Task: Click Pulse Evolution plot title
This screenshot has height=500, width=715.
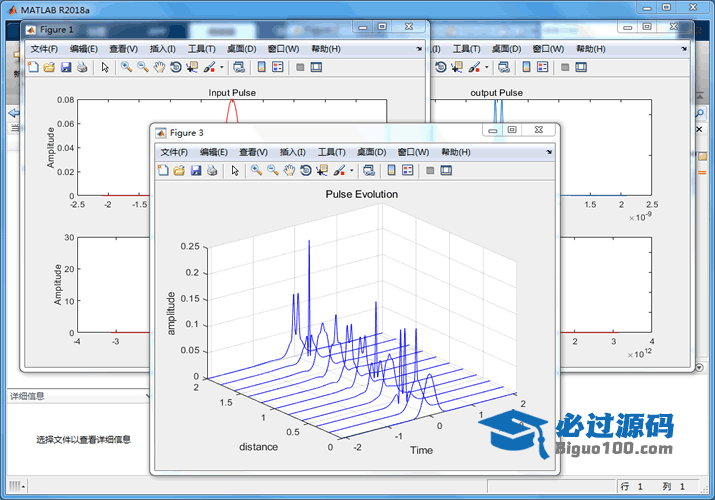Action: (362, 194)
